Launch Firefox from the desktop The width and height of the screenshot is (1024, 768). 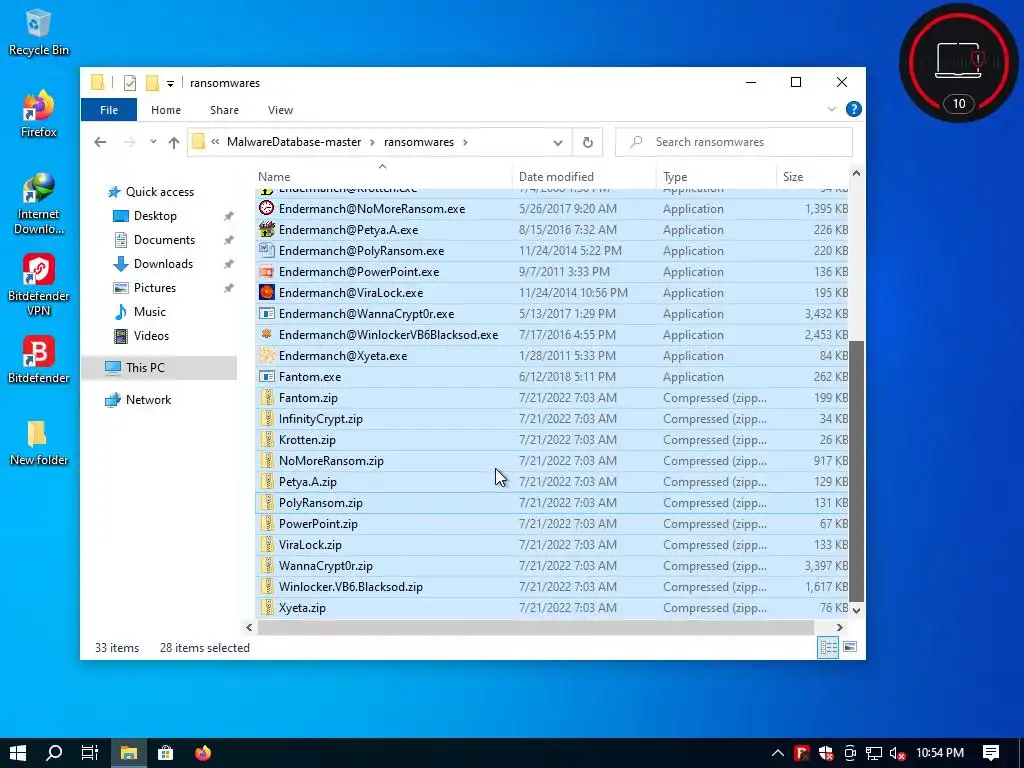38,114
